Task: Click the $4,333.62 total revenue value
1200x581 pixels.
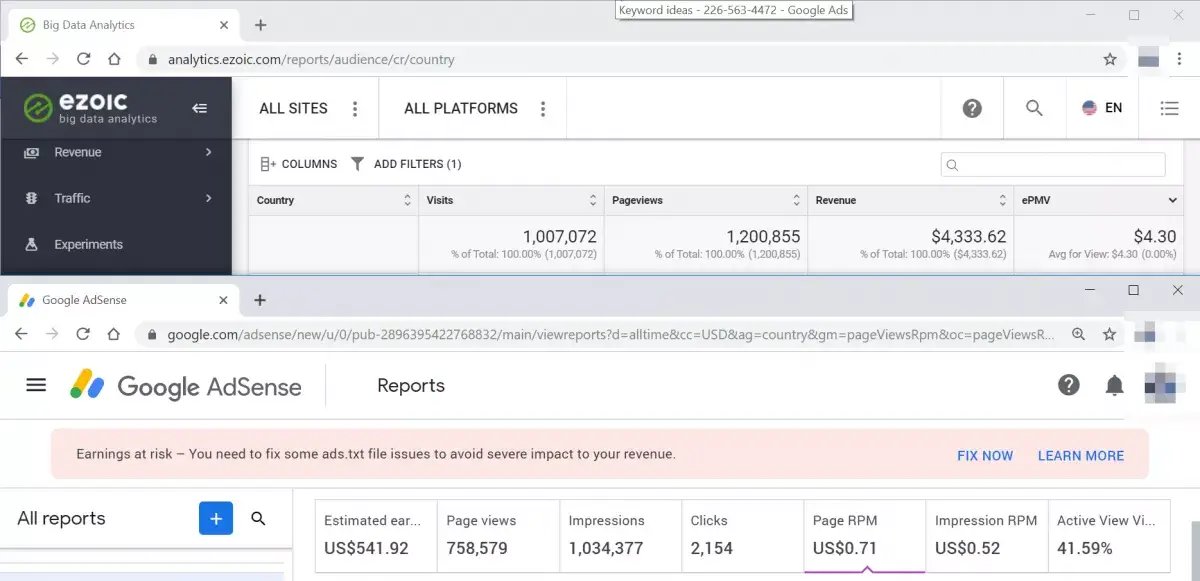Action: (x=969, y=237)
